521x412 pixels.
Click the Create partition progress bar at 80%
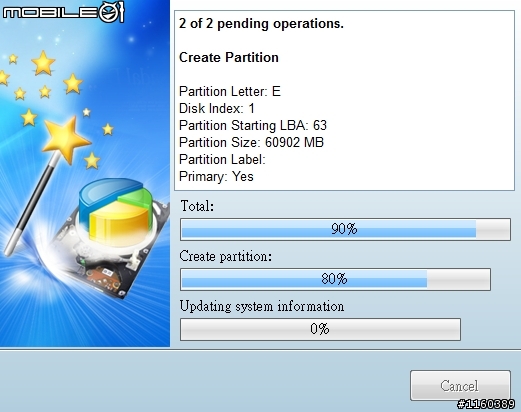click(335, 279)
